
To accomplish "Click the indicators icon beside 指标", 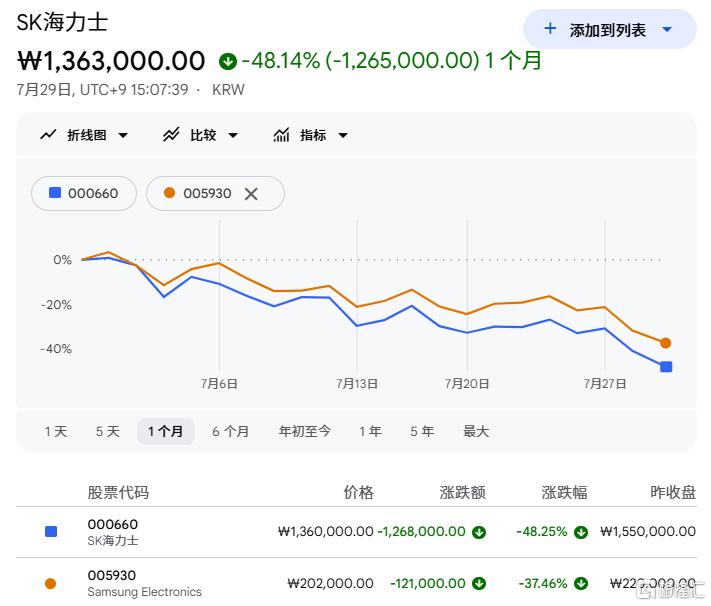I will [281, 135].
